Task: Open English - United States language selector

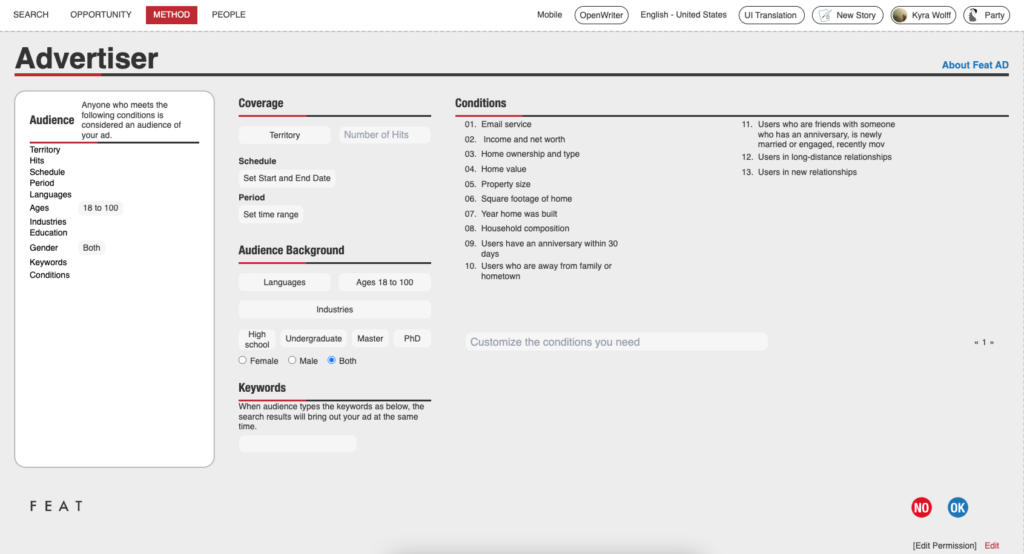Action: tap(683, 14)
